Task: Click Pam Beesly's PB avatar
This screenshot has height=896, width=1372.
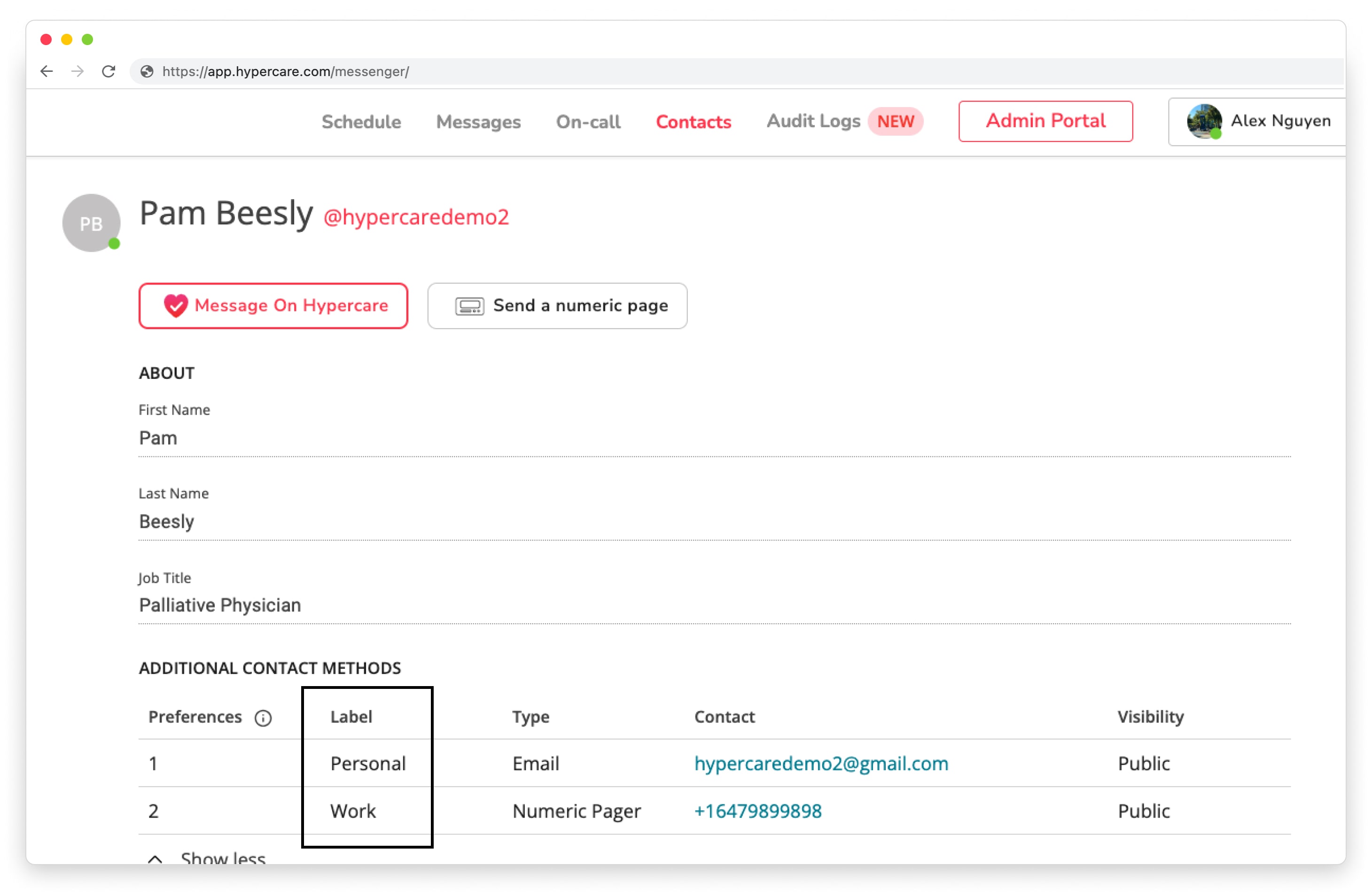Action: coord(92,223)
